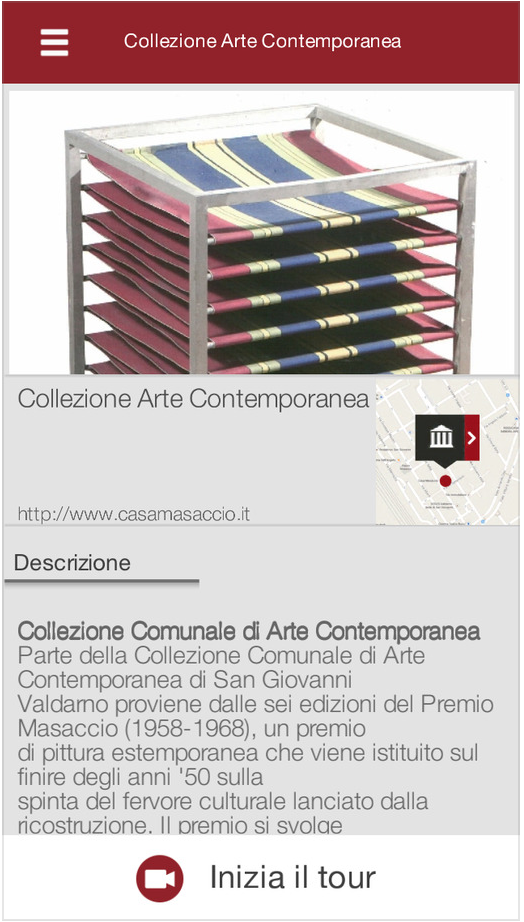Switch to the Descrizione tab

coord(72,563)
